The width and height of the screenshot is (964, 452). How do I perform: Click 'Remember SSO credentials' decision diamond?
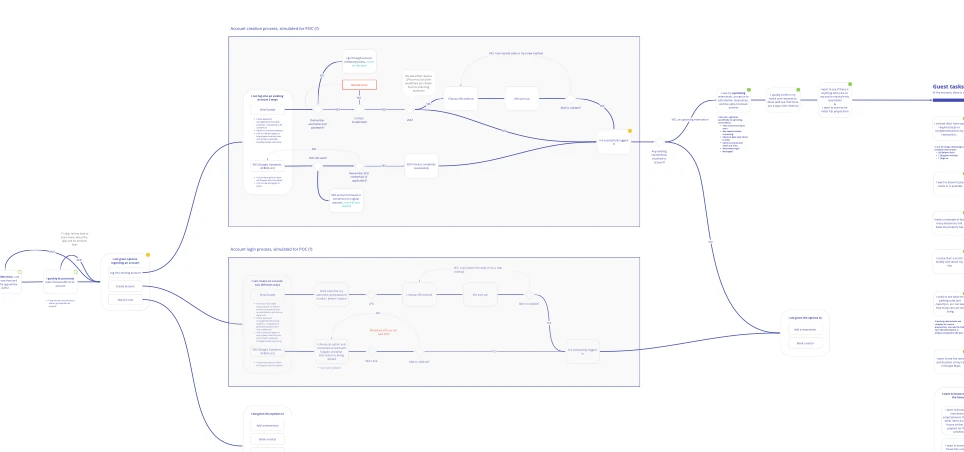[x=359, y=165]
